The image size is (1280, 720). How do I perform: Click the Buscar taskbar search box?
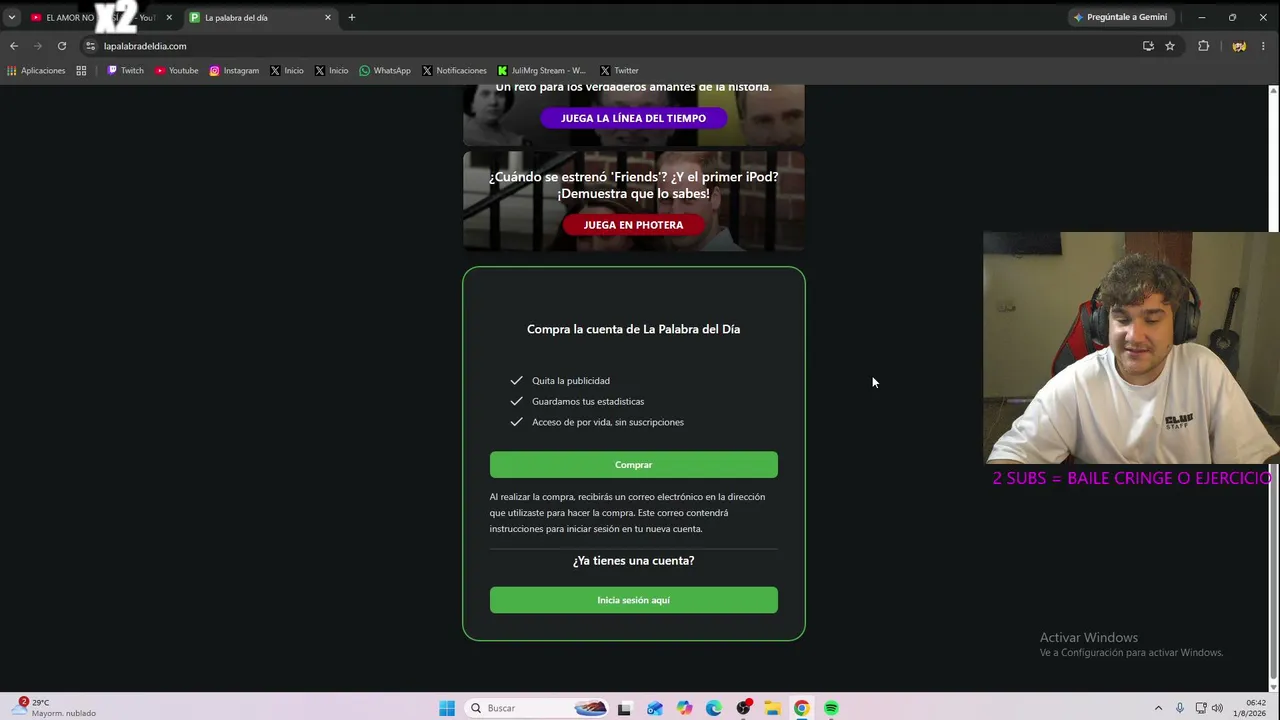[538, 708]
